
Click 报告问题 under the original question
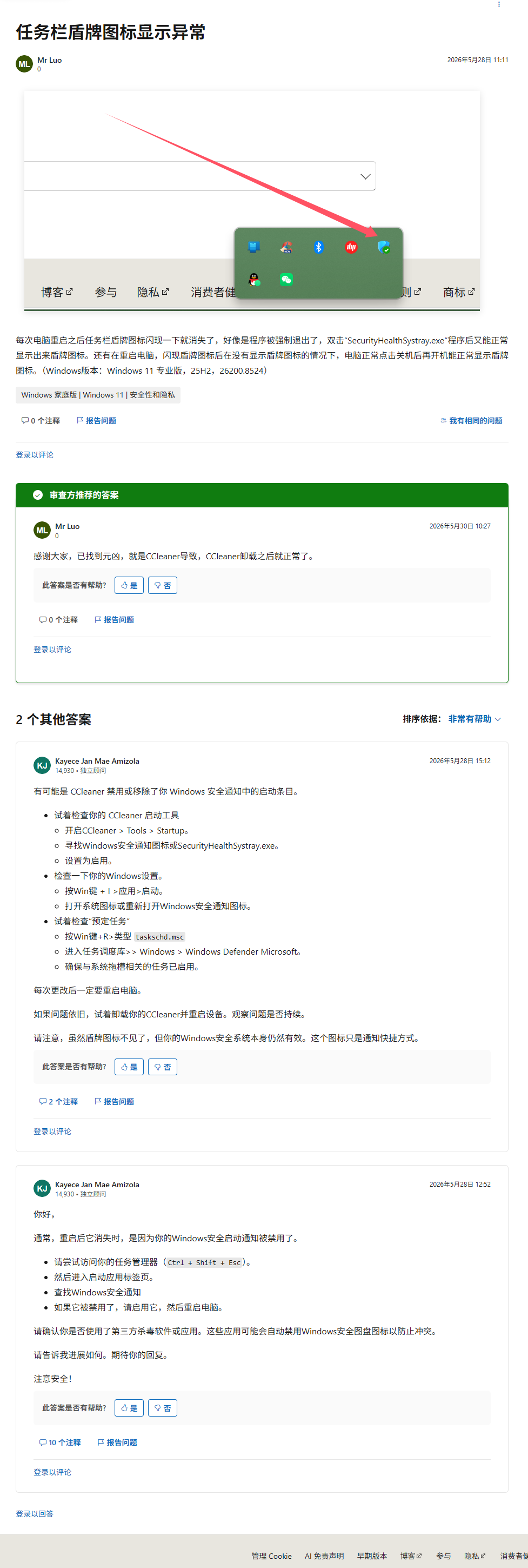[x=97, y=421]
